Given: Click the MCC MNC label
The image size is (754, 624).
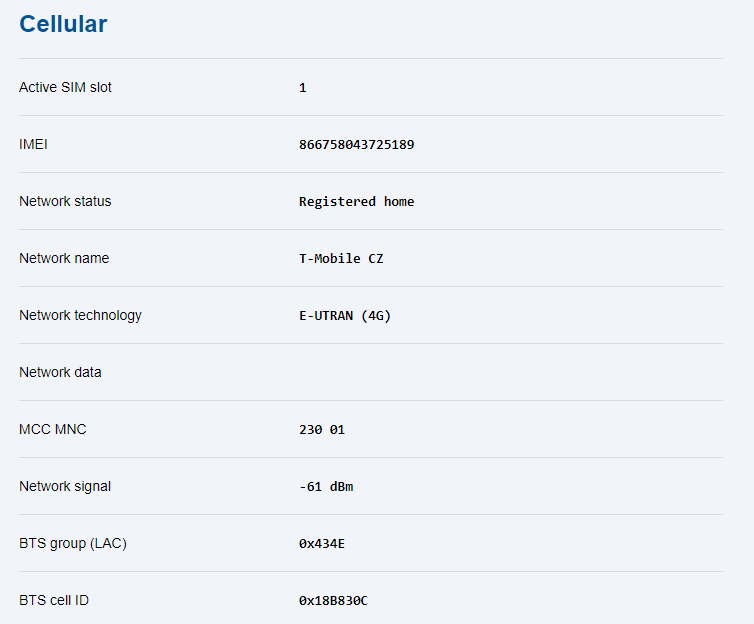Looking at the screenshot, I should pyautogui.click(x=53, y=429).
